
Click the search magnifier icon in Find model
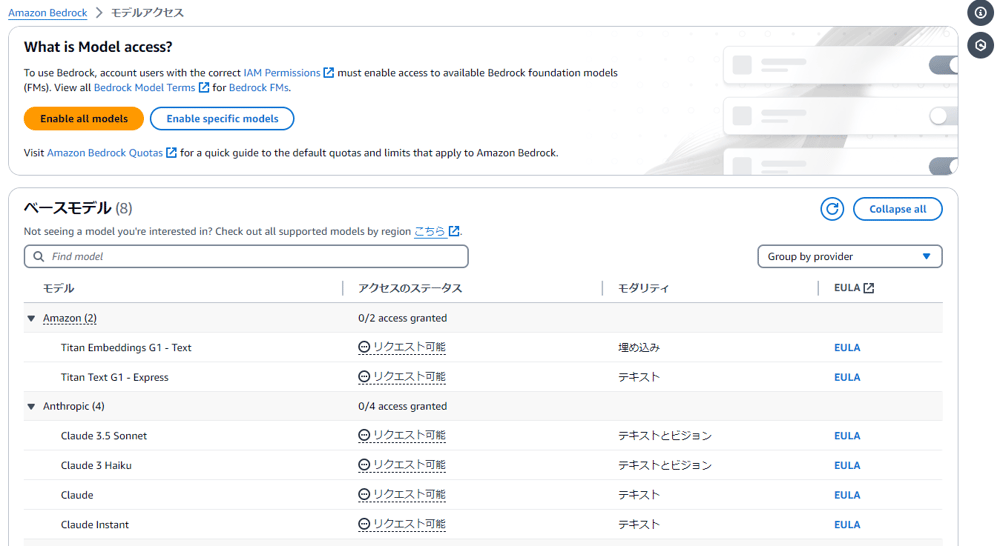39,256
